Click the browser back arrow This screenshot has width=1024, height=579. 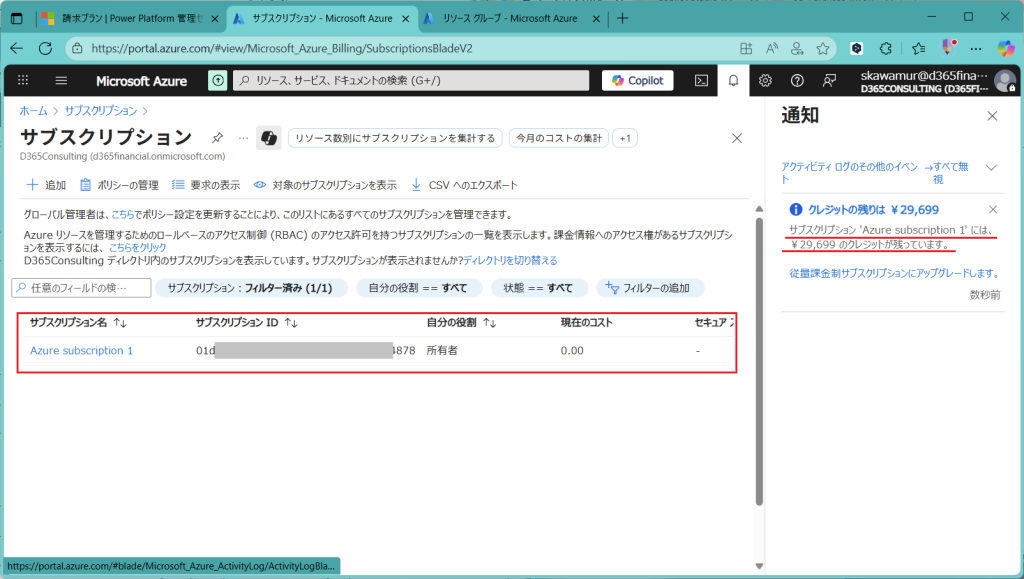pyautogui.click(x=17, y=48)
